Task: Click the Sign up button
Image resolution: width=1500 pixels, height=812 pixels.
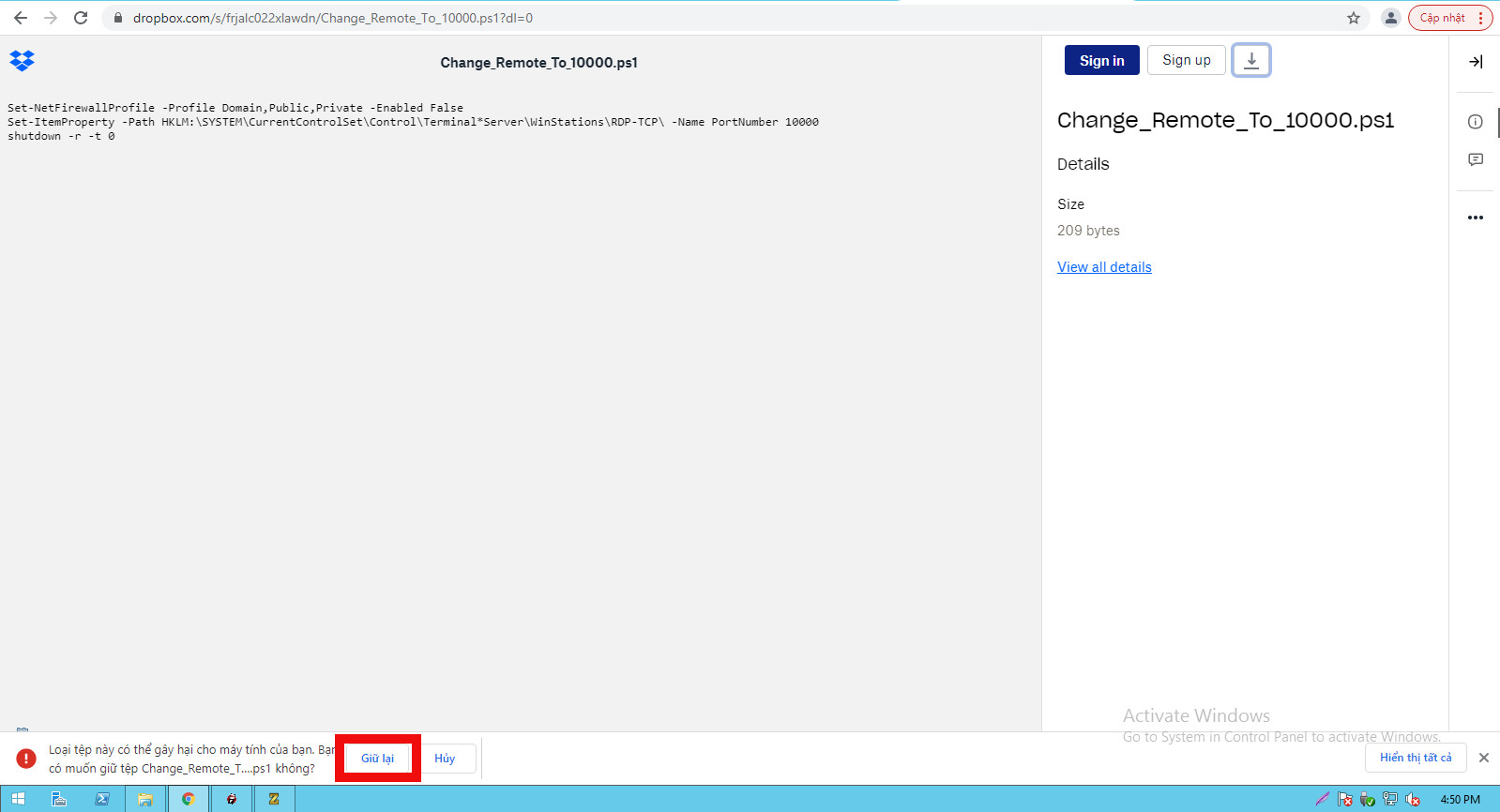Action: (x=1186, y=60)
